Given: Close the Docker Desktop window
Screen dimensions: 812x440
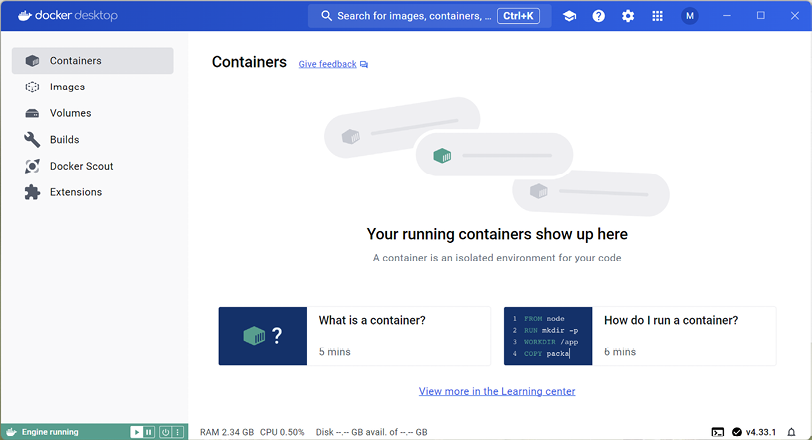Looking at the screenshot, I should pyautogui.click(x=794, y=16).
